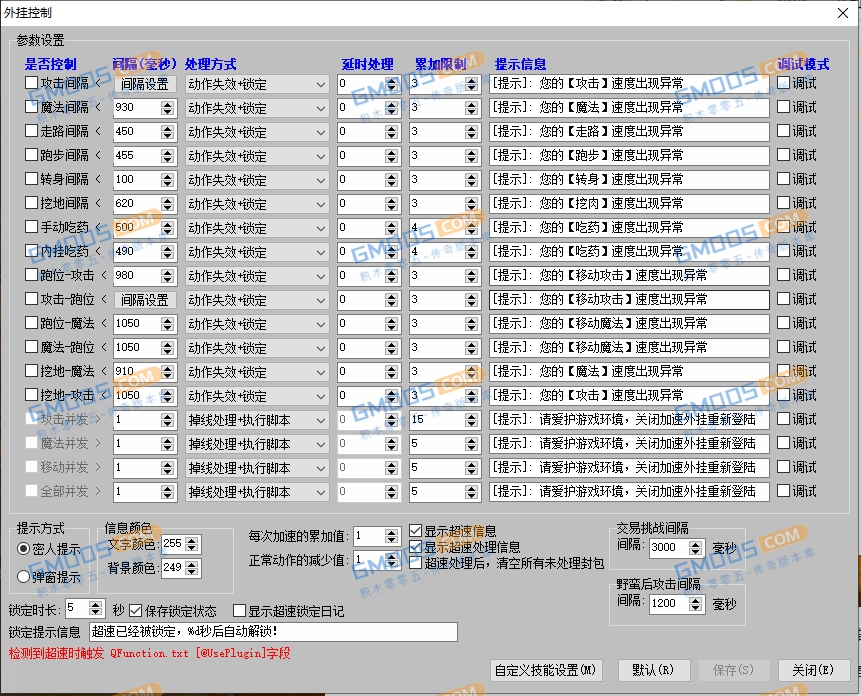Click 间隔设置 button in 攻击间隔 row
Image resolution: width=861 pixels, height=696 pixels.
pos(145,84)
